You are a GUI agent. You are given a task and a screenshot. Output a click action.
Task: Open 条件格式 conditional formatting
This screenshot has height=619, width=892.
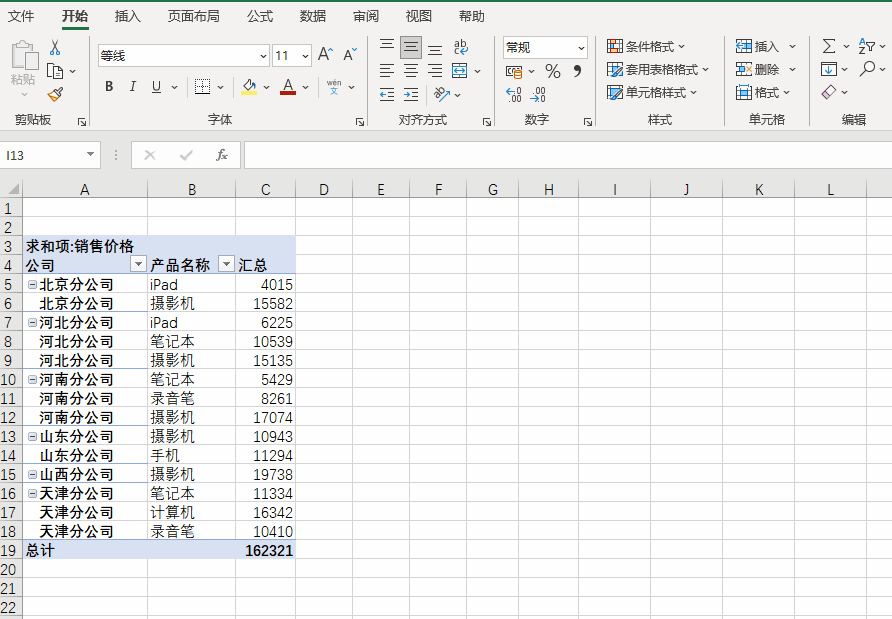click(x=646, y=46)
